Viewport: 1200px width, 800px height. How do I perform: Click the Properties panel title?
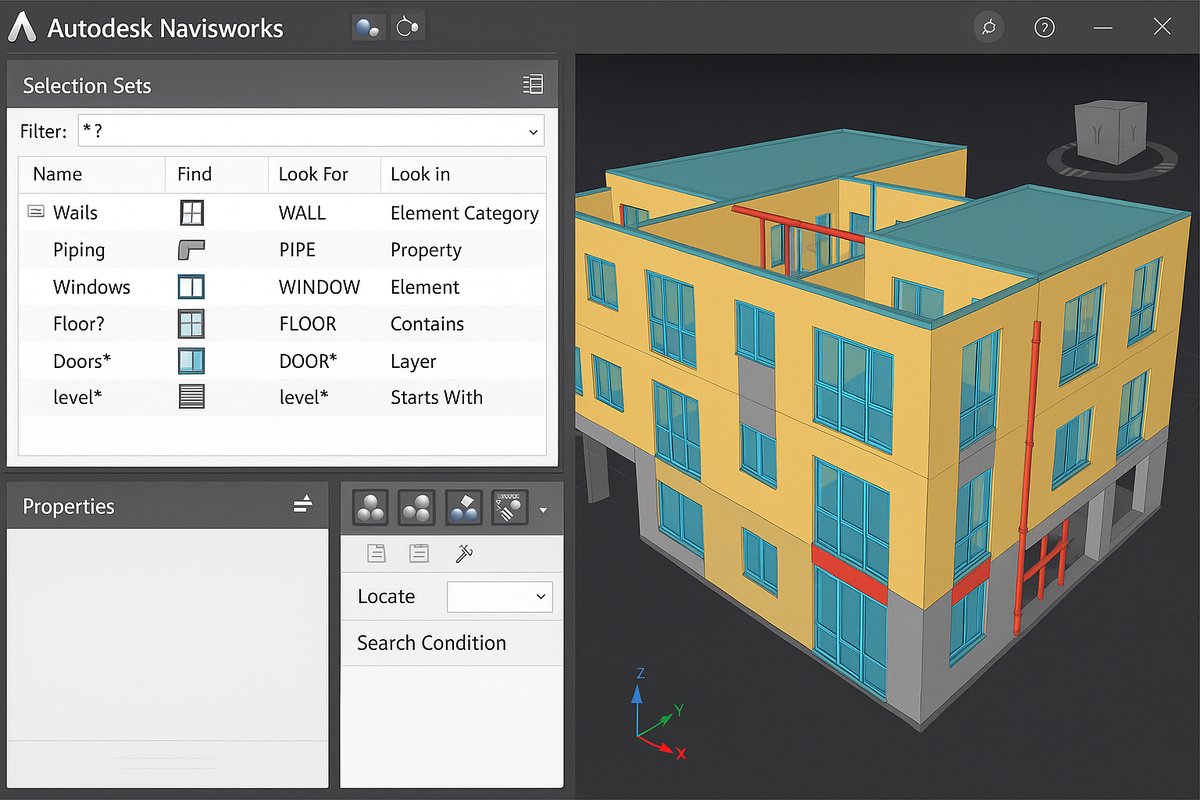coord(68,506)
